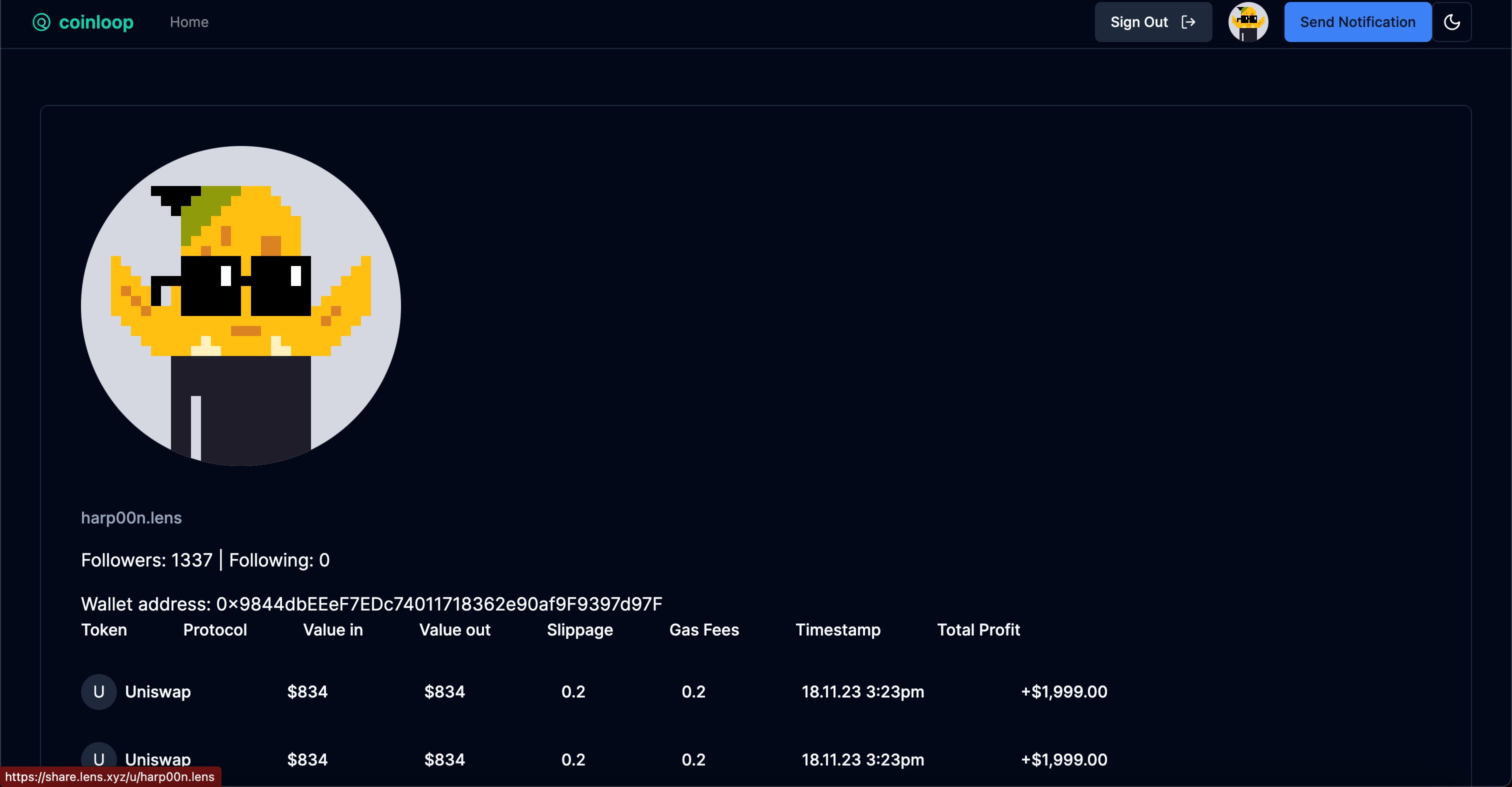Click the first row's +$1,999.00 profit
This screenshot has width=1512, height=787.
(1064, 692)
